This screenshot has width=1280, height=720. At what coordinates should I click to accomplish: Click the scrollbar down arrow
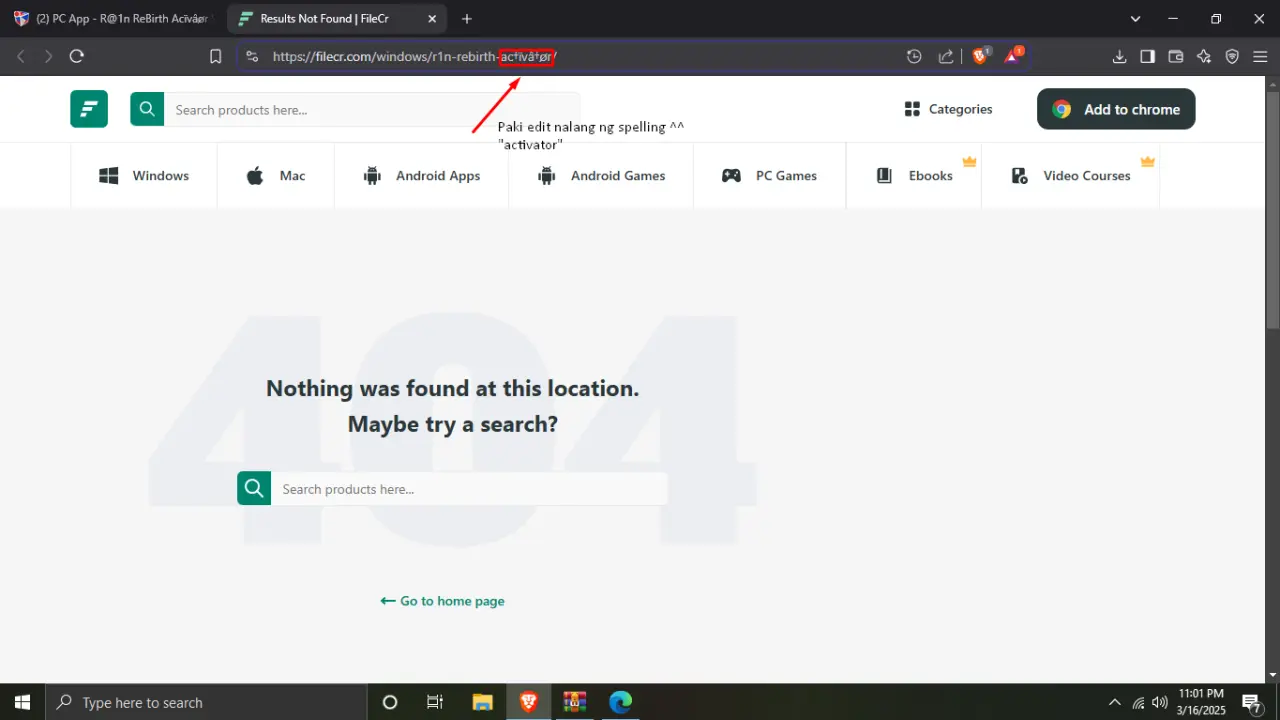click(x=1272, y=675)
